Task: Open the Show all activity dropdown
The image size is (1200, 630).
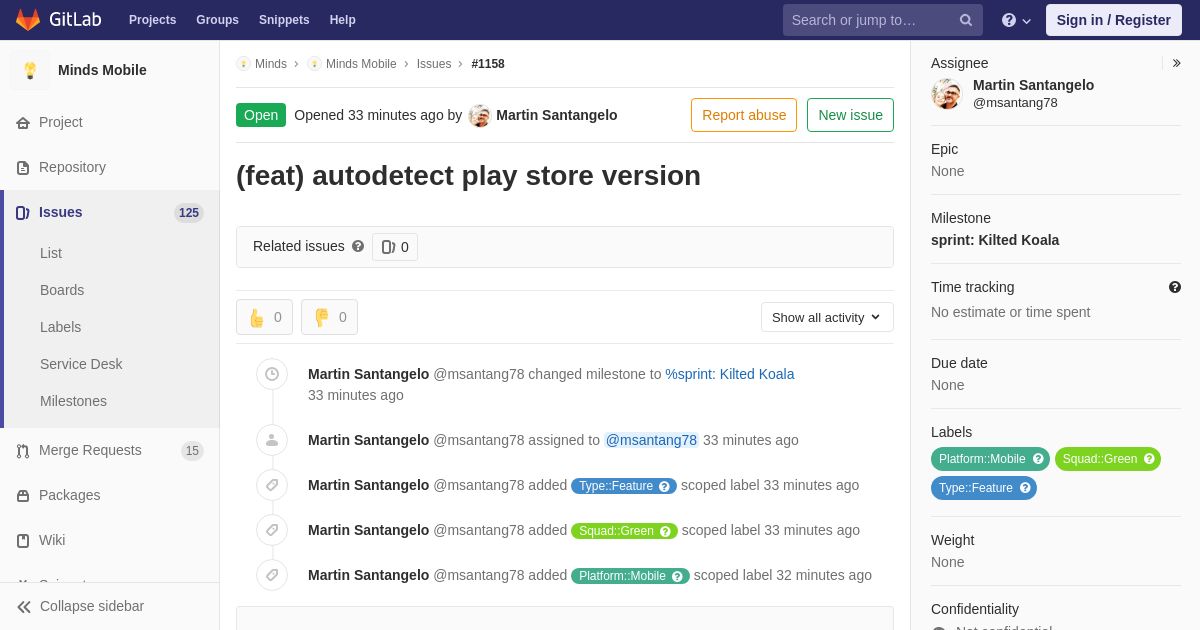Action: [827, 317]
